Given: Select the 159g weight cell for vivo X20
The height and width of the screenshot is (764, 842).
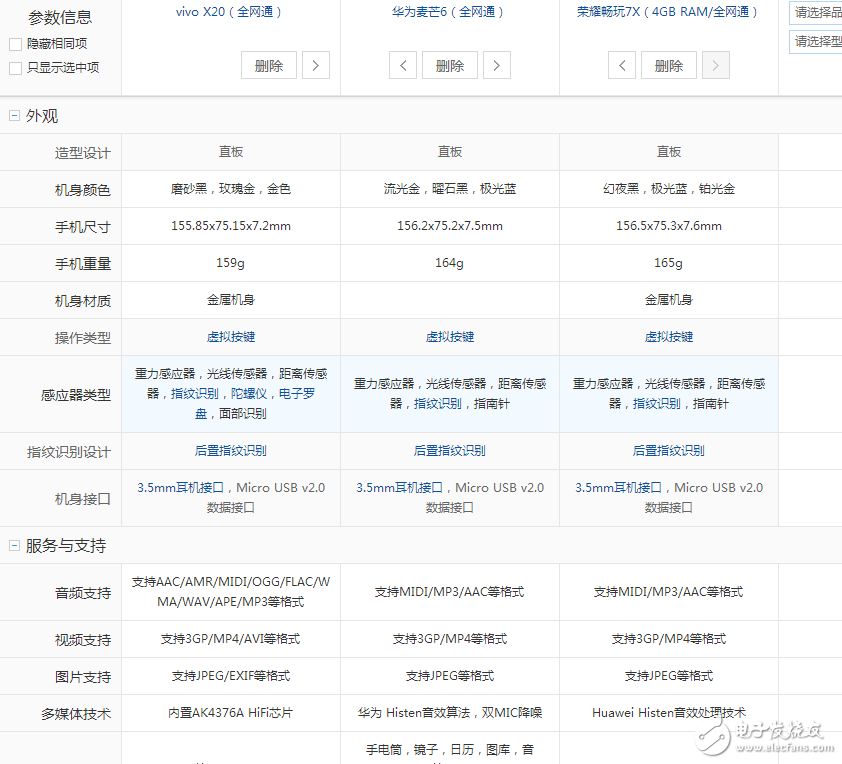Looking at the screenshot, I should (x=230, y=263).
